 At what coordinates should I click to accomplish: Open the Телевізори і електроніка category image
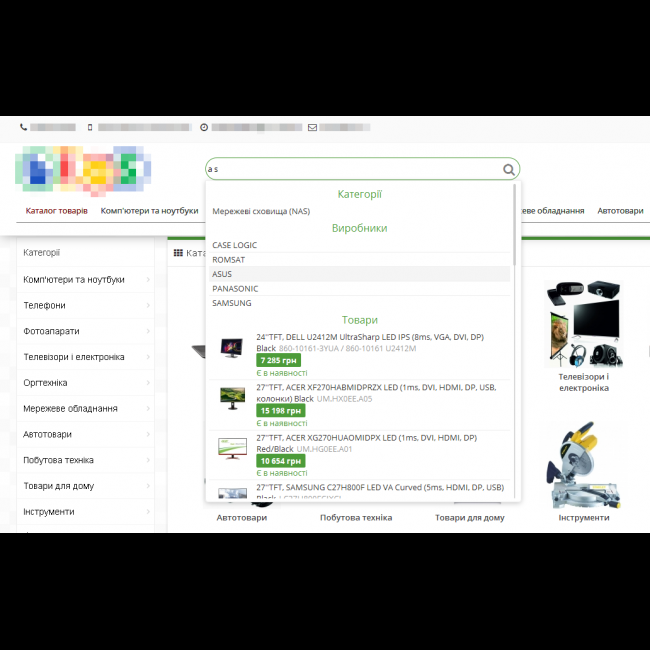pos(584,324)
